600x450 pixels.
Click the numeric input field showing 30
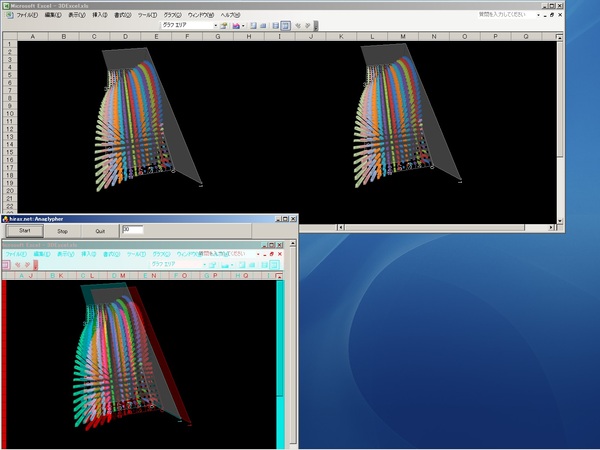click(x=132, y=230)
